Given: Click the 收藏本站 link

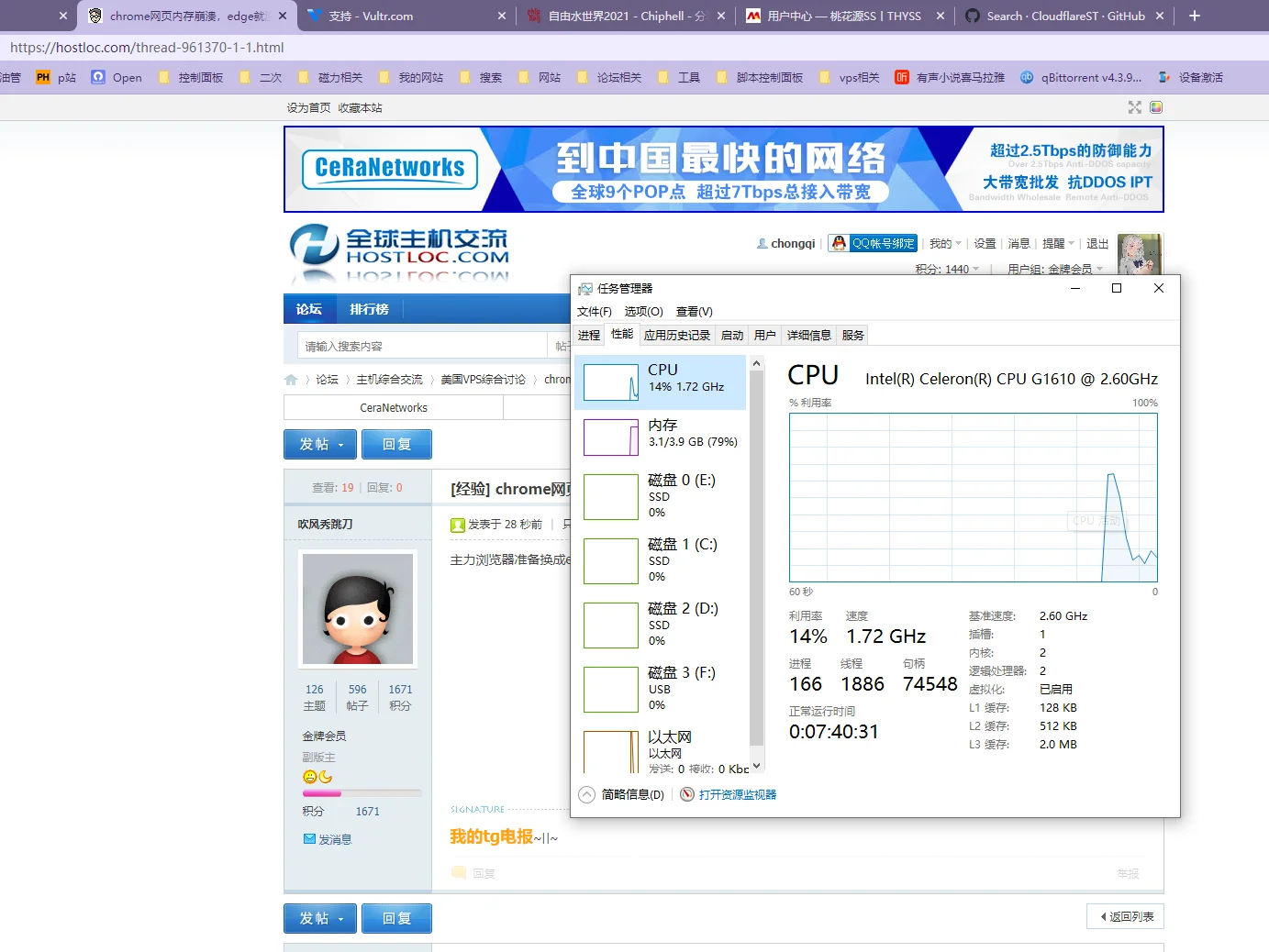Looking at the screenshot, I should pyautogui.click(x=360, y=108).
